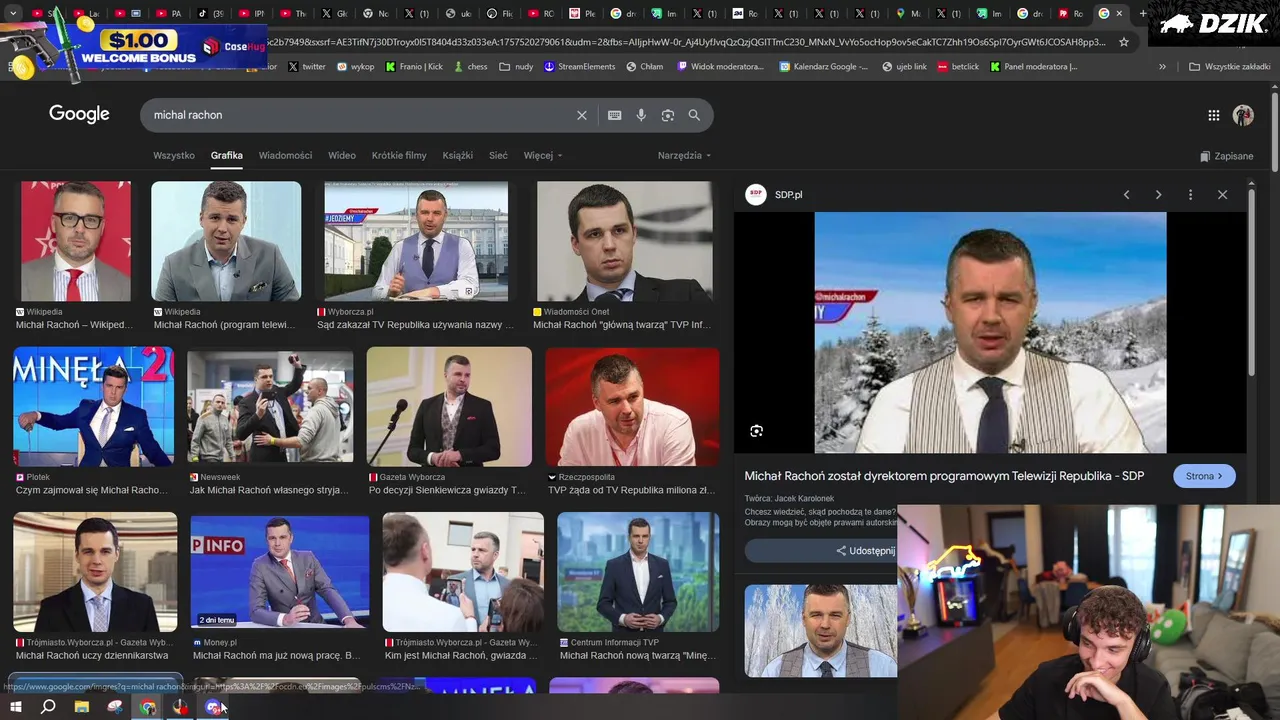This screenshot has width=1280, height=720.
Task: Open the Gazeta Wyborcza microphone thumbnail
Action: click(x=449, y=406)
